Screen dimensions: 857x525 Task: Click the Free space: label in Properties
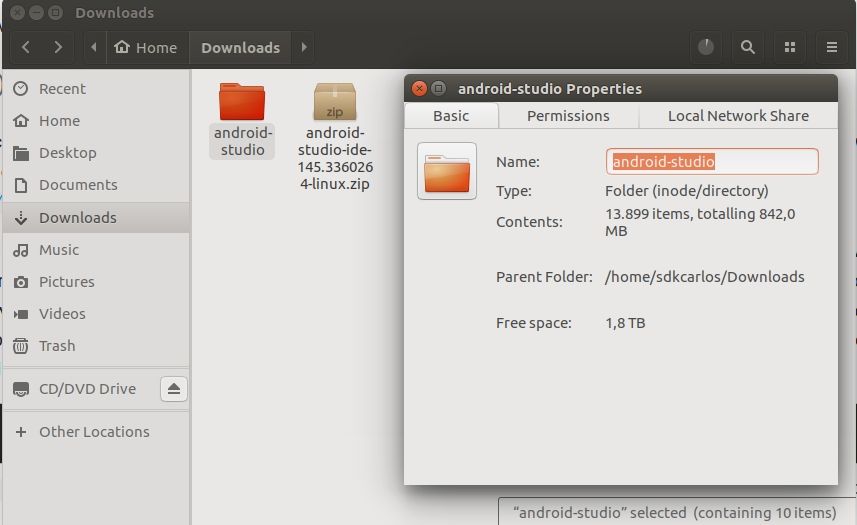533,323
